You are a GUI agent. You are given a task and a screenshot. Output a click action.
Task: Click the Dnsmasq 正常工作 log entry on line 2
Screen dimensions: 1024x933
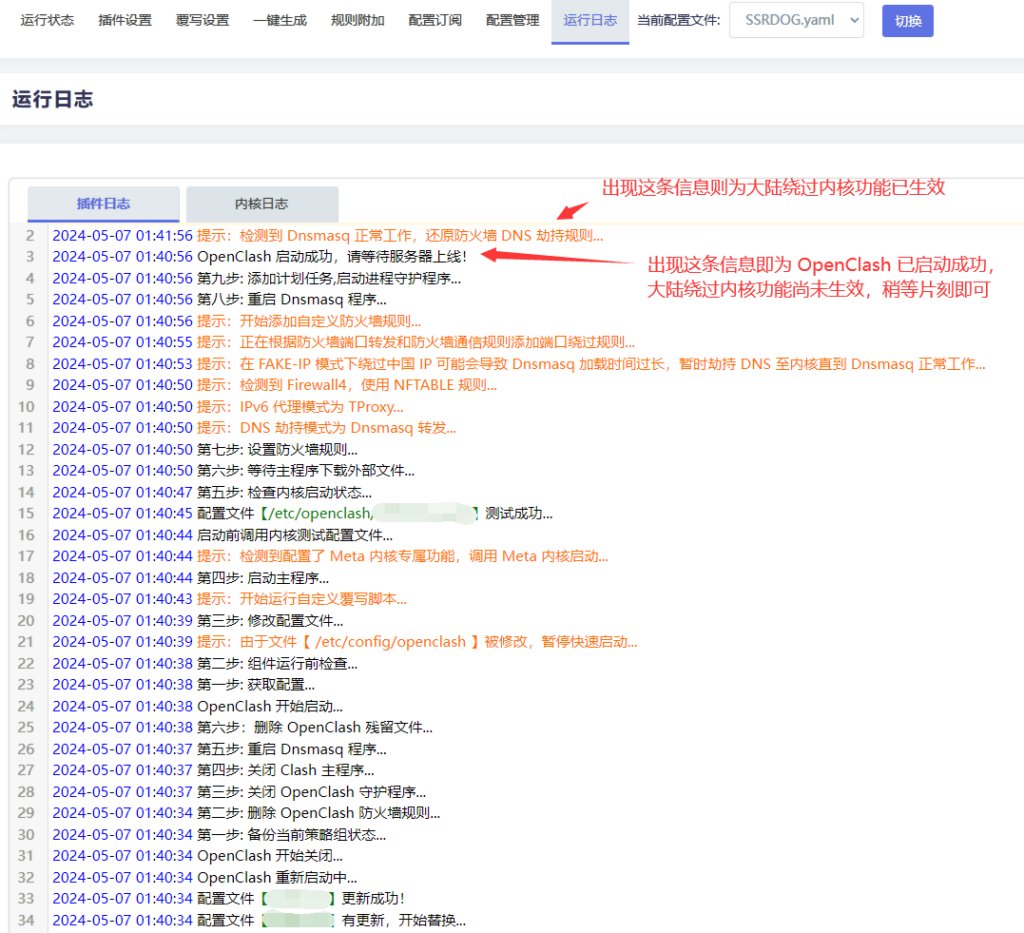click(x=400, y=236)
